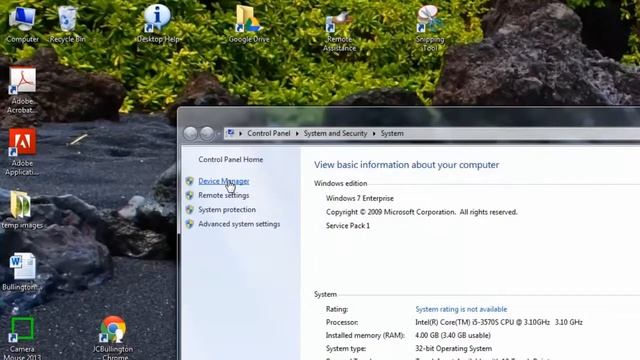The image size is (640, 360).
Task: Click the 'Processor:' label
Action: (342, 322)
